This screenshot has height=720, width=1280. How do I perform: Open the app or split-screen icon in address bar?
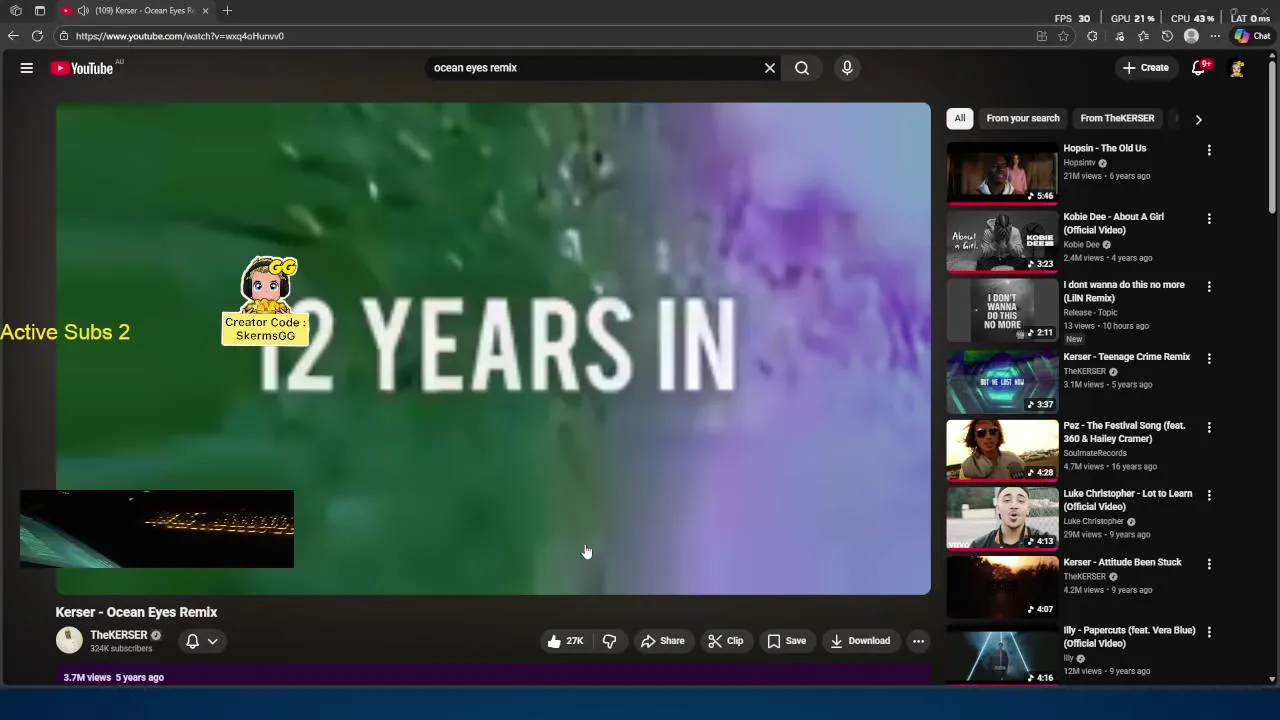[x=1041, y=36]
